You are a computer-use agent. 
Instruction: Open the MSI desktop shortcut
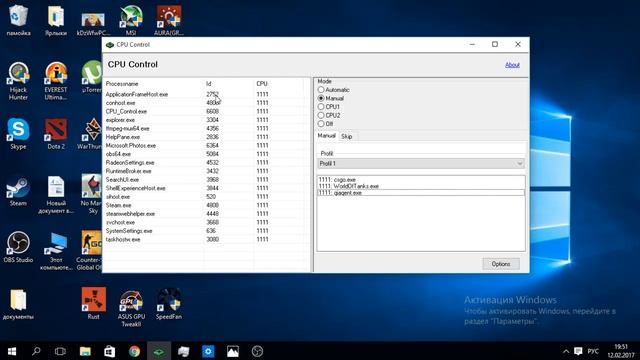[x=131, y=20]
